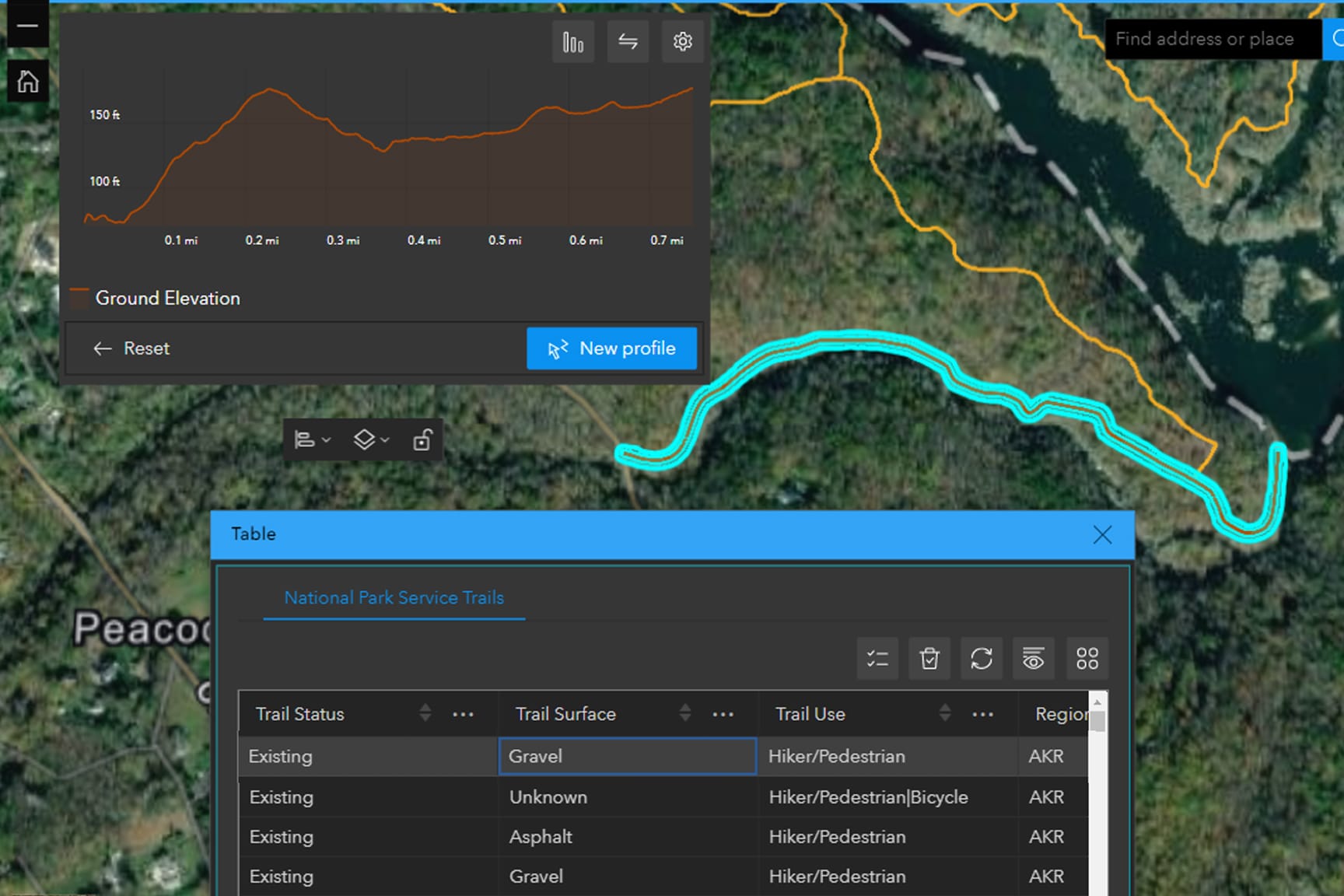Open Trail Use column options menu
Screen dimensions: 1344x896
pos(983,713)
